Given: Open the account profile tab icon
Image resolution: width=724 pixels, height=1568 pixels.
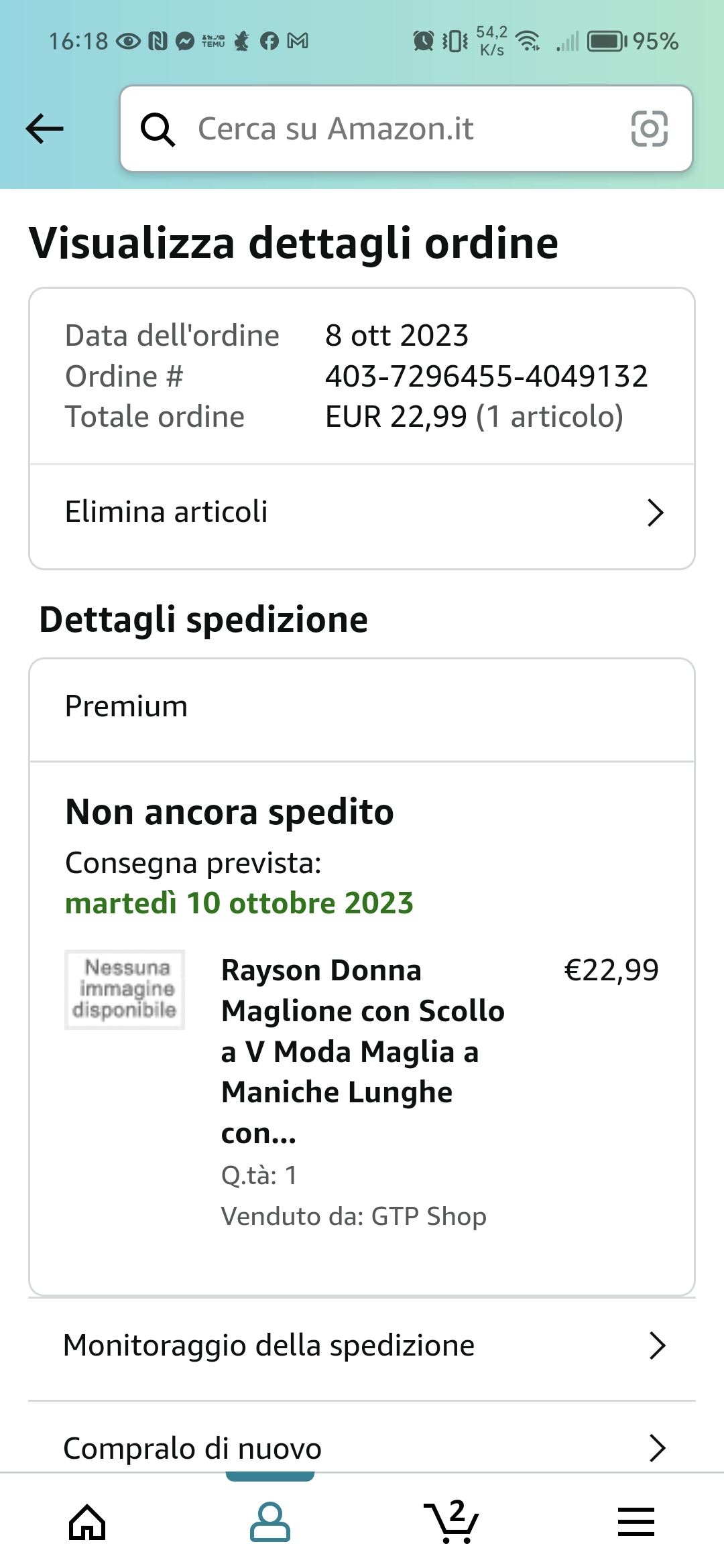Looking at the screenshot, I should point(270,1522).
